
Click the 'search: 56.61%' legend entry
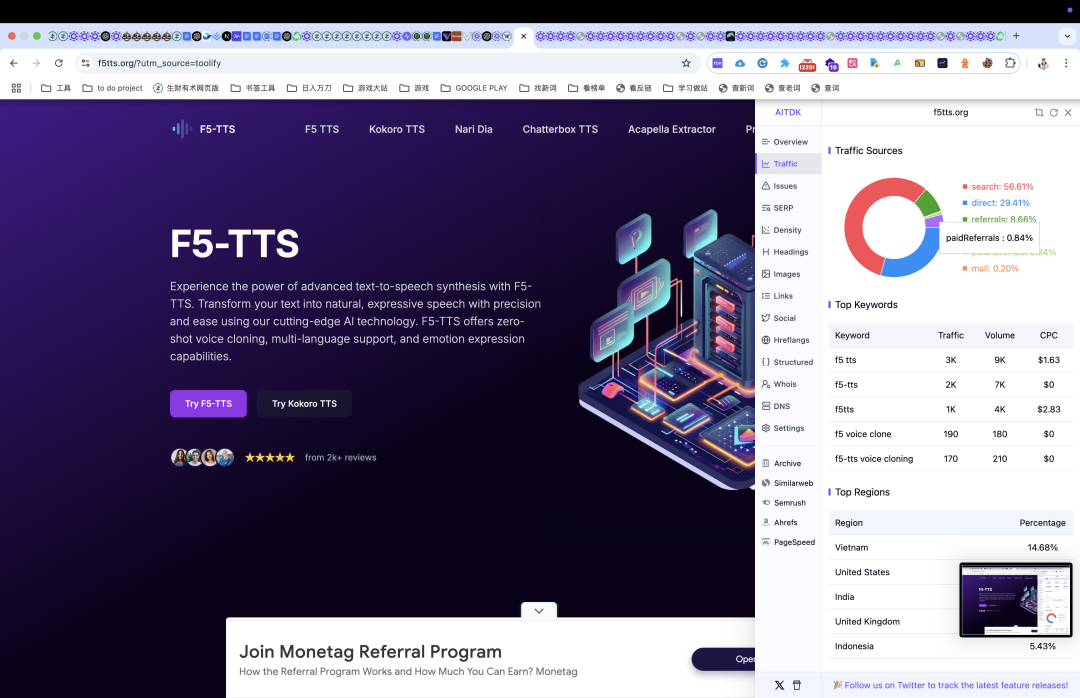click(998, 187)
